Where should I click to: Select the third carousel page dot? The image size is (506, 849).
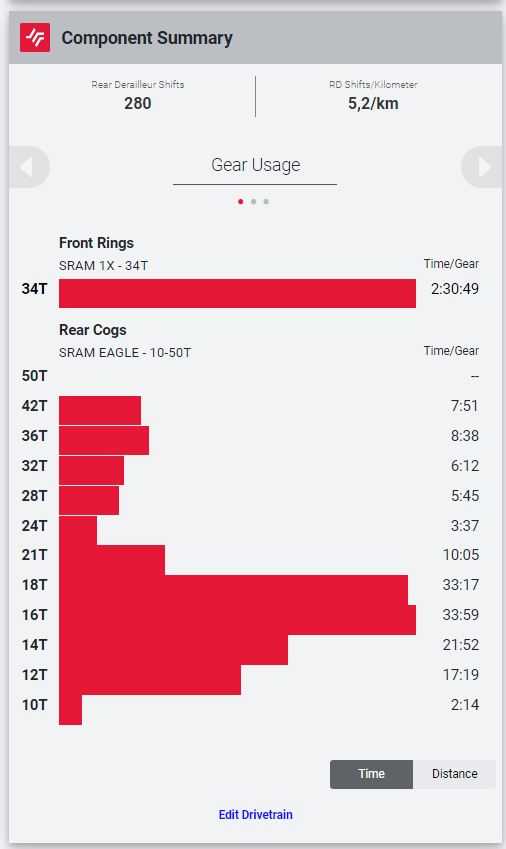(266, 201)
